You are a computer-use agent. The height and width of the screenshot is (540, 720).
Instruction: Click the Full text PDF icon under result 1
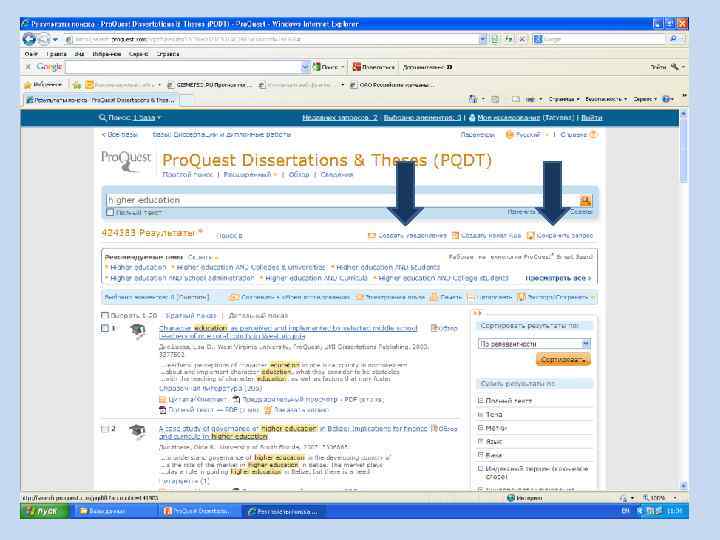[x=162, y=410]
